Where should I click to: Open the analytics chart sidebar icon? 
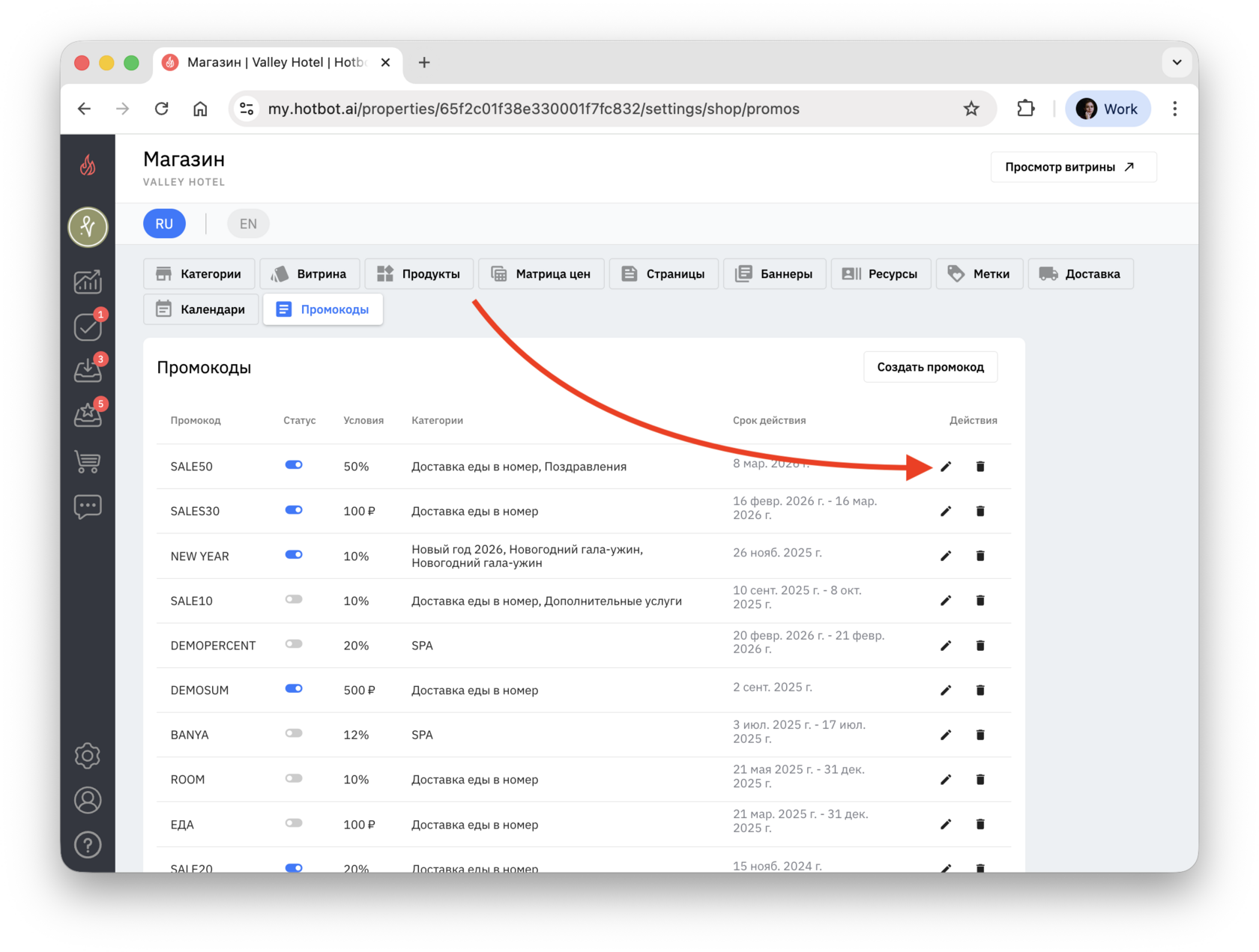click(x=88, y=282)
